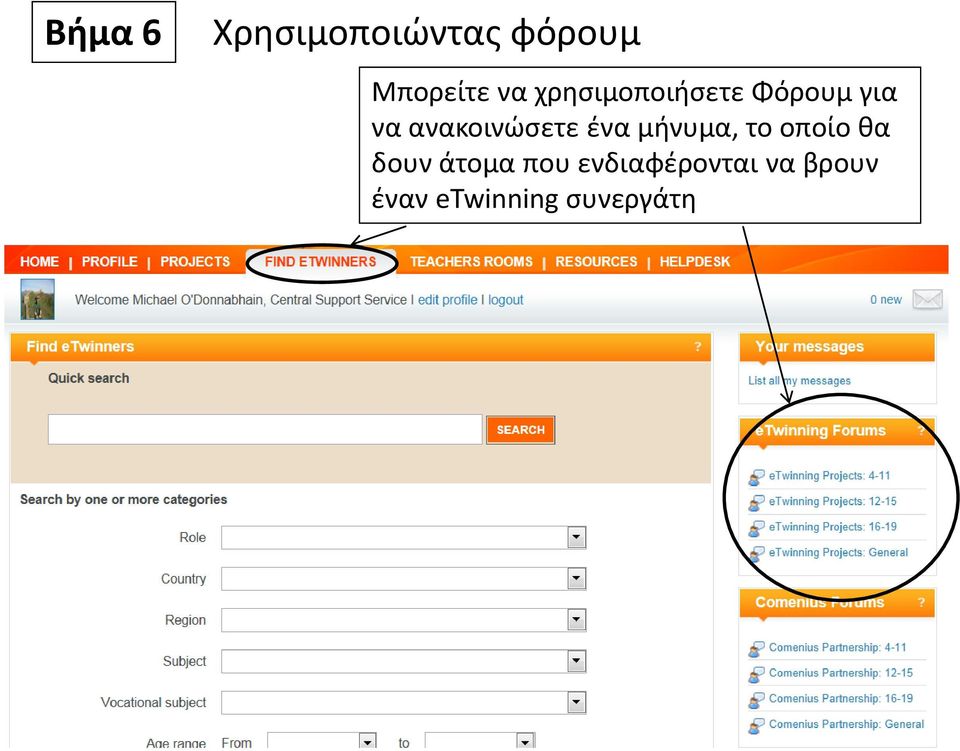Screen dimensions: 960x751
Task: Click forum icon beside Comenius Partnership: General
Action: pos(757,725)
